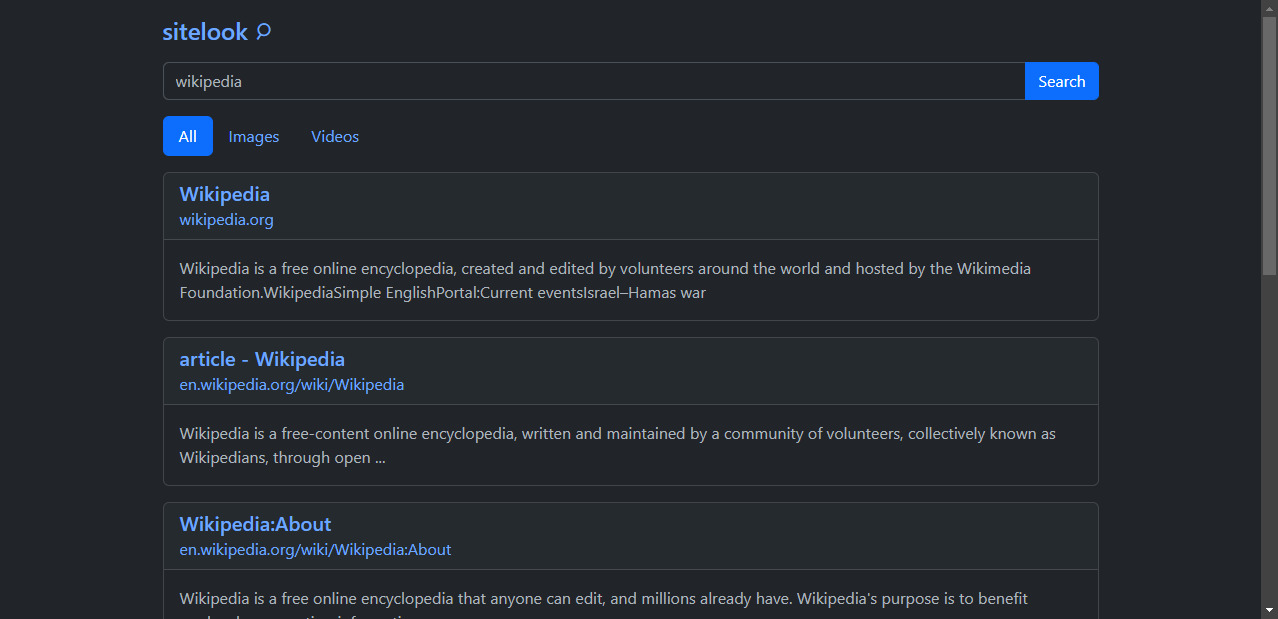Click the snippet mentioning Wikimedia Foundation
Screen dimensions: 1278x619
[x=605, y=281]
